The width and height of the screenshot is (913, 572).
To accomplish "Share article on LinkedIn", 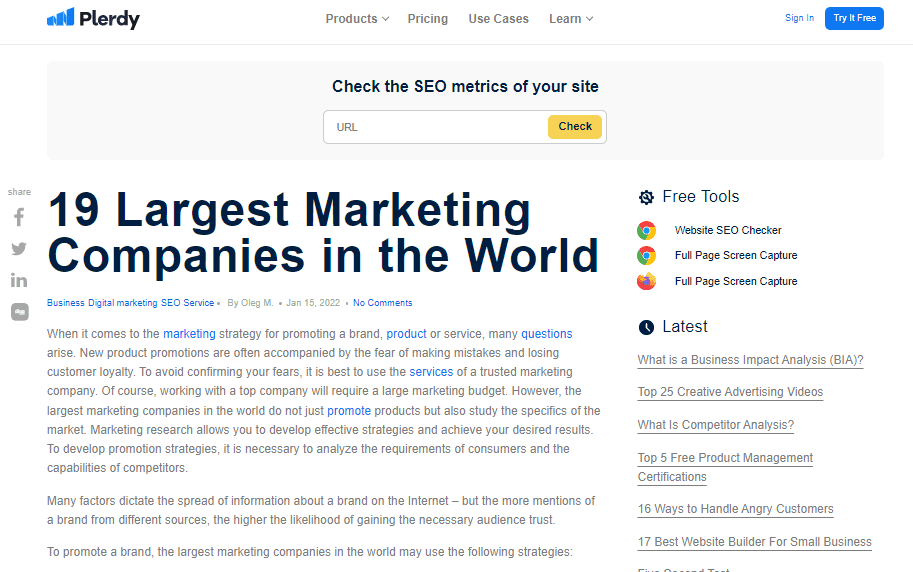I will 19,280.
